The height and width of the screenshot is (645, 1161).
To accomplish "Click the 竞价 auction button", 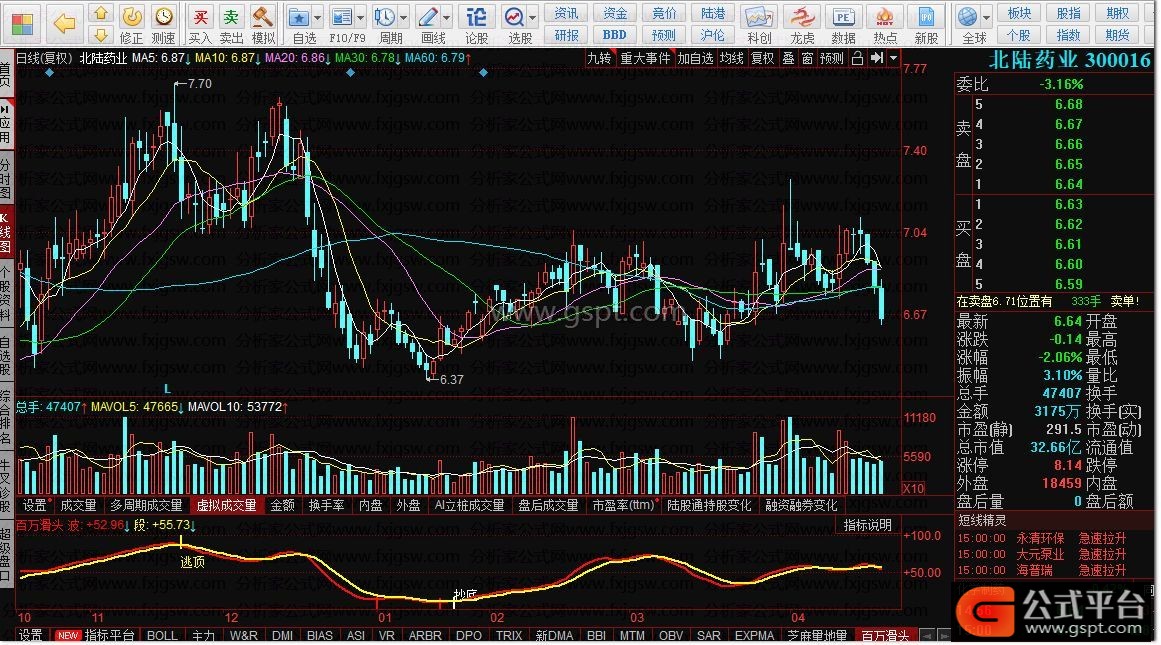I will (663, 13).
